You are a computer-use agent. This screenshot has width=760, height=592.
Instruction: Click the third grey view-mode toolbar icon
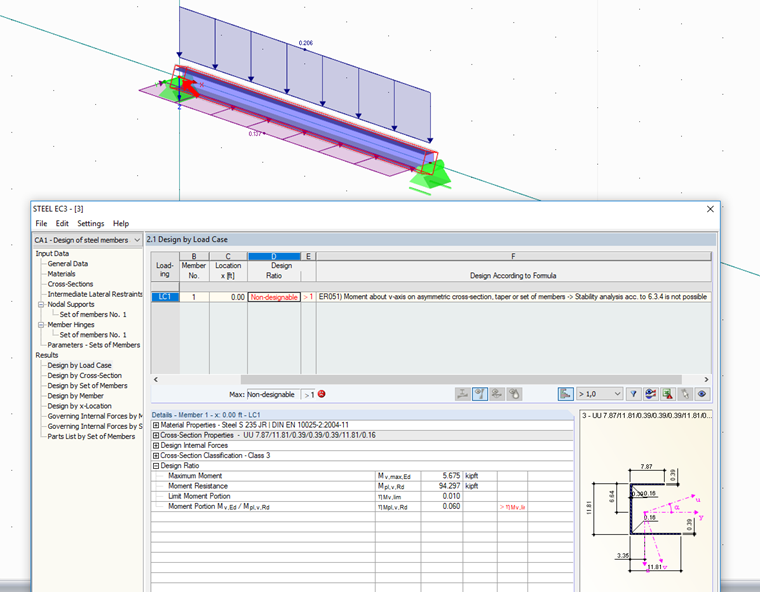pyautogui.click(x=497, y=394)
